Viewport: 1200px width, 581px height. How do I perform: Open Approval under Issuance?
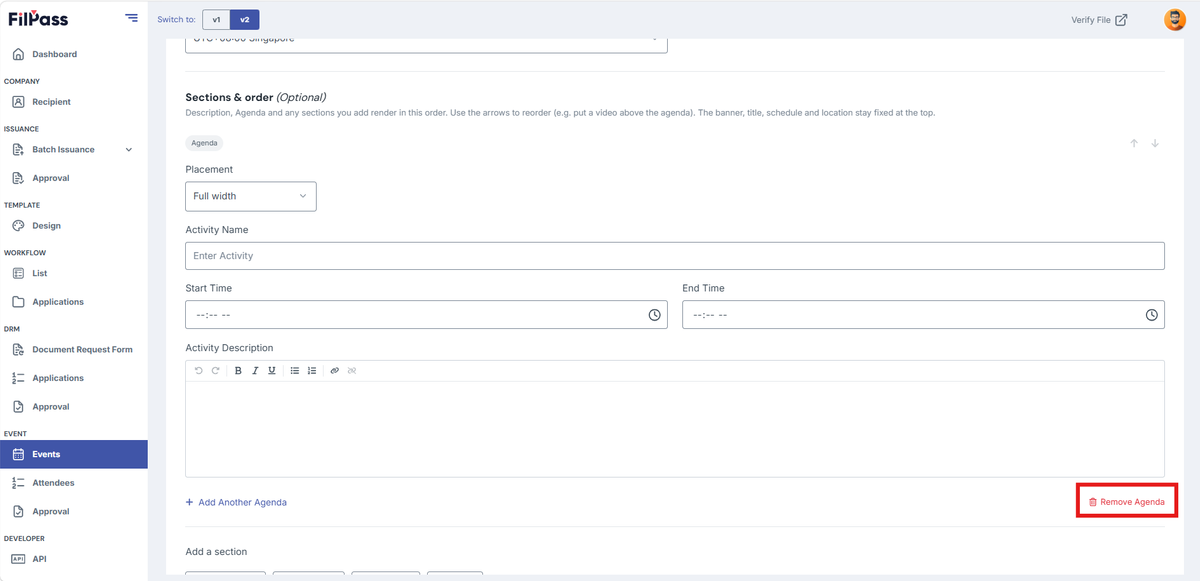click(x=51, y=178)
